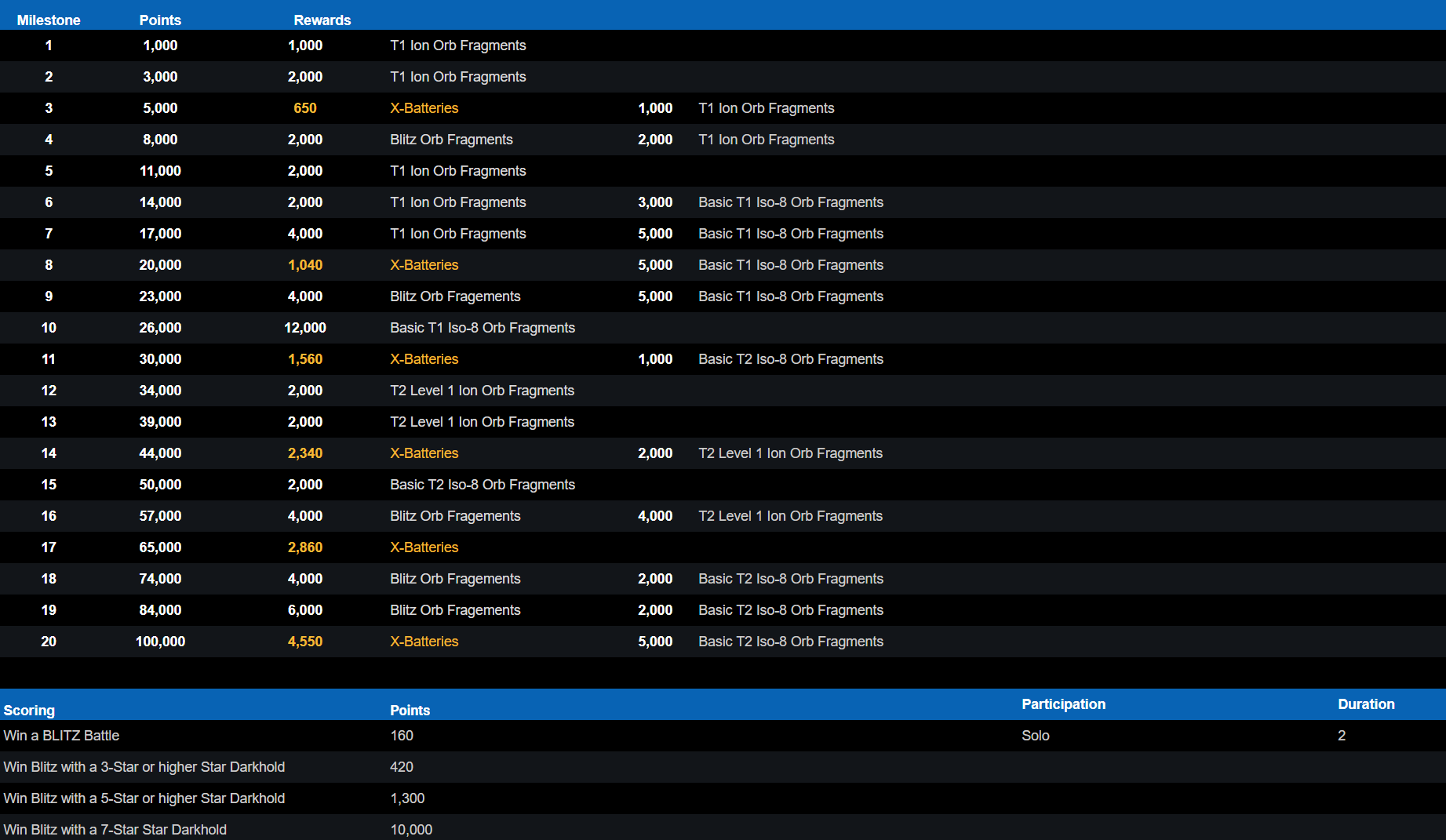Click X-Batteries in milestone 11 row
Image resolution: width=1446 pixels, height=840 pixels.
point(424,359)
